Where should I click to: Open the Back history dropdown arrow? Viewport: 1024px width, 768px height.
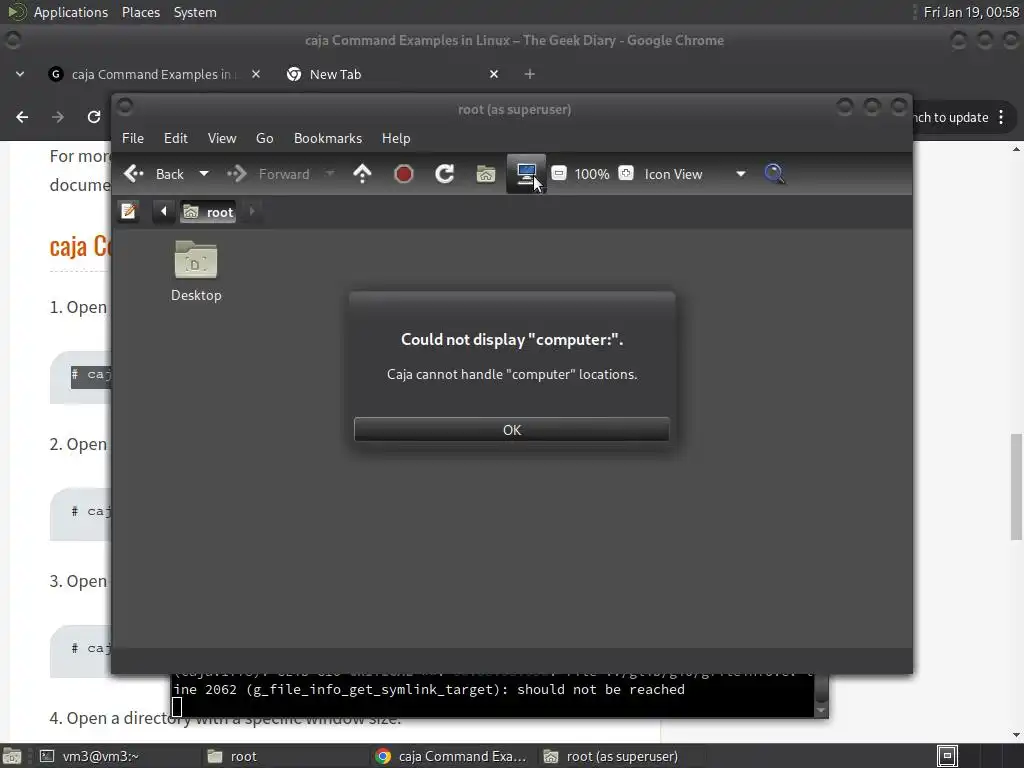[x=204, y=174]
